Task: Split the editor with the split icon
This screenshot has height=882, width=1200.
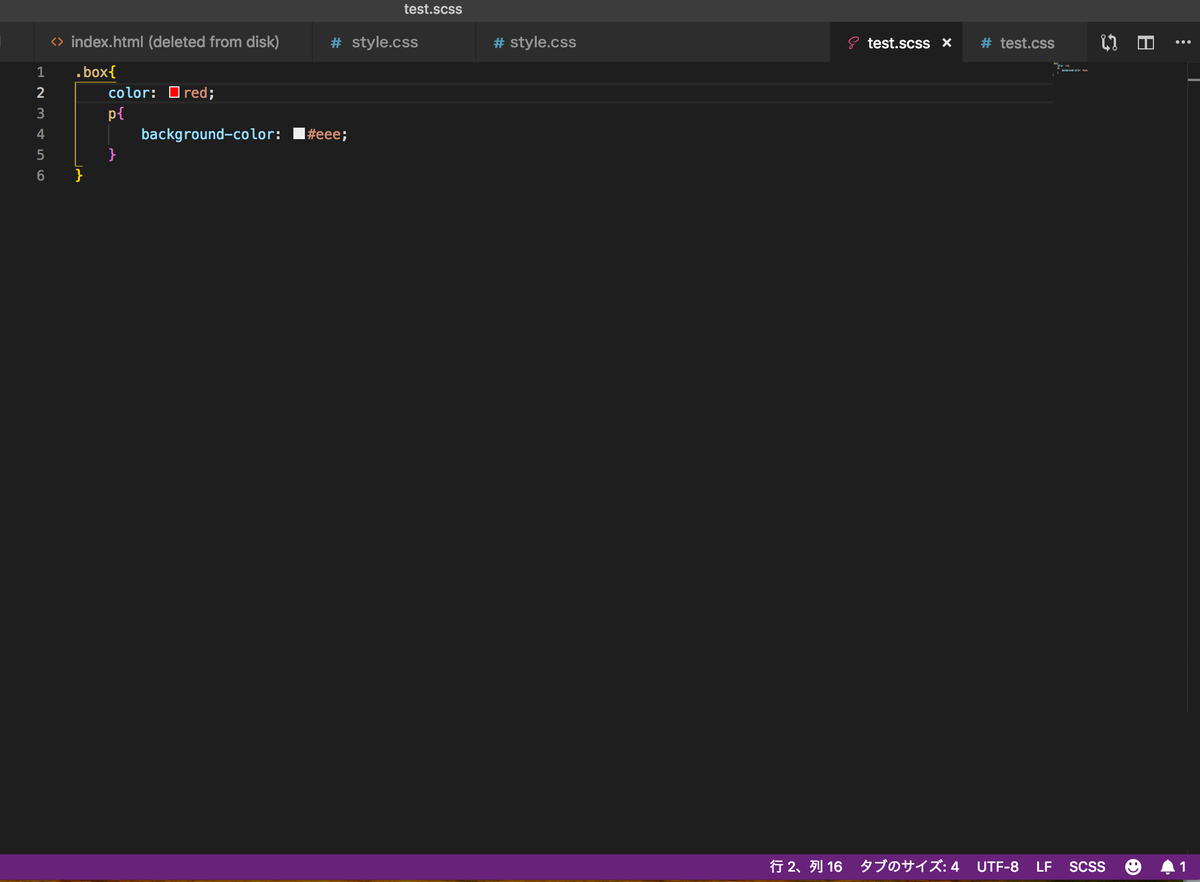Action: point(1146,43)
